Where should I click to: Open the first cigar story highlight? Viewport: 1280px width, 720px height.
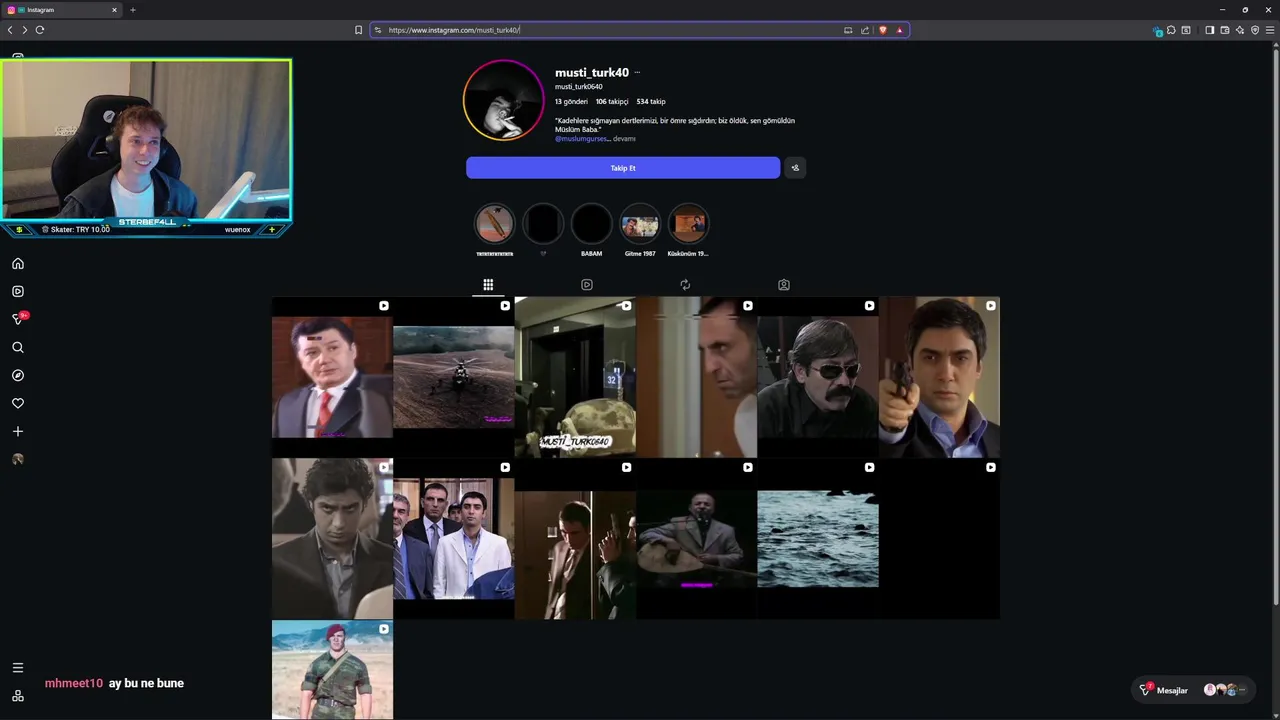click(x=494, y=224)
